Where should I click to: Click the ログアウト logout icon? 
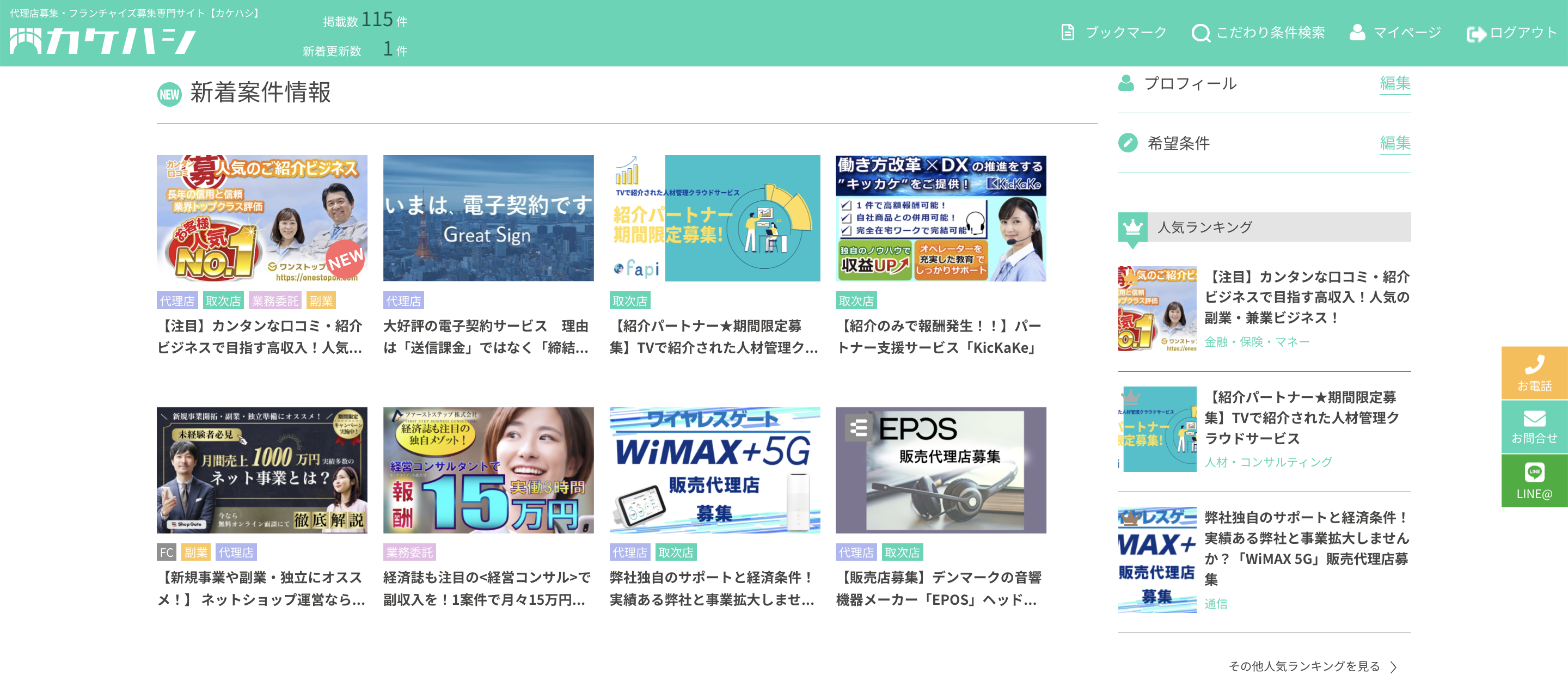click(x=1475, y=34)
